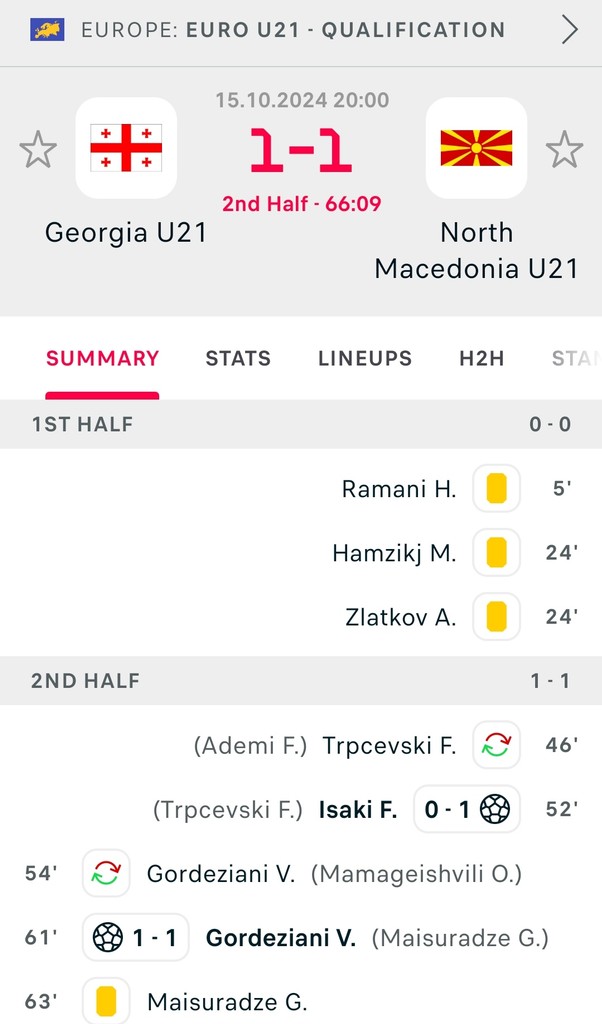Viewport: 602px width, 1024px height.
Task: Tap the 1 - 1 goal ball icon
Action: click(108, 938)
